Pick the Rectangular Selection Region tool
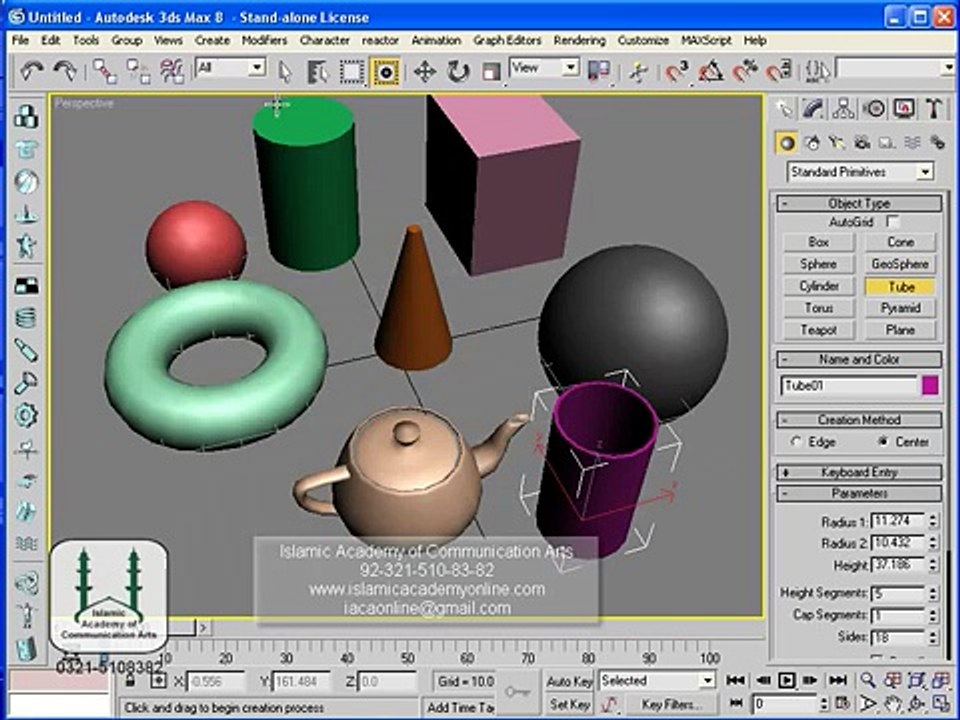The image size is (960, 720). pyautogui.click(x=351, y=72)
